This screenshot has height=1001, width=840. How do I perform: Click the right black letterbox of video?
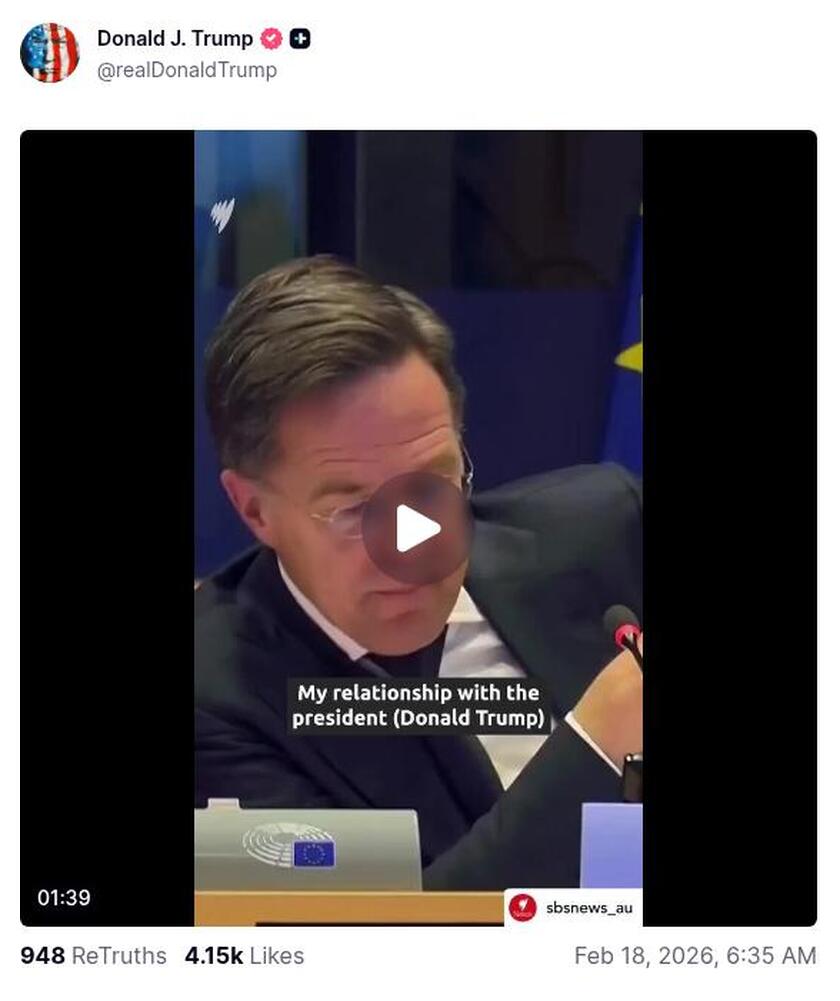pos(730,528)
